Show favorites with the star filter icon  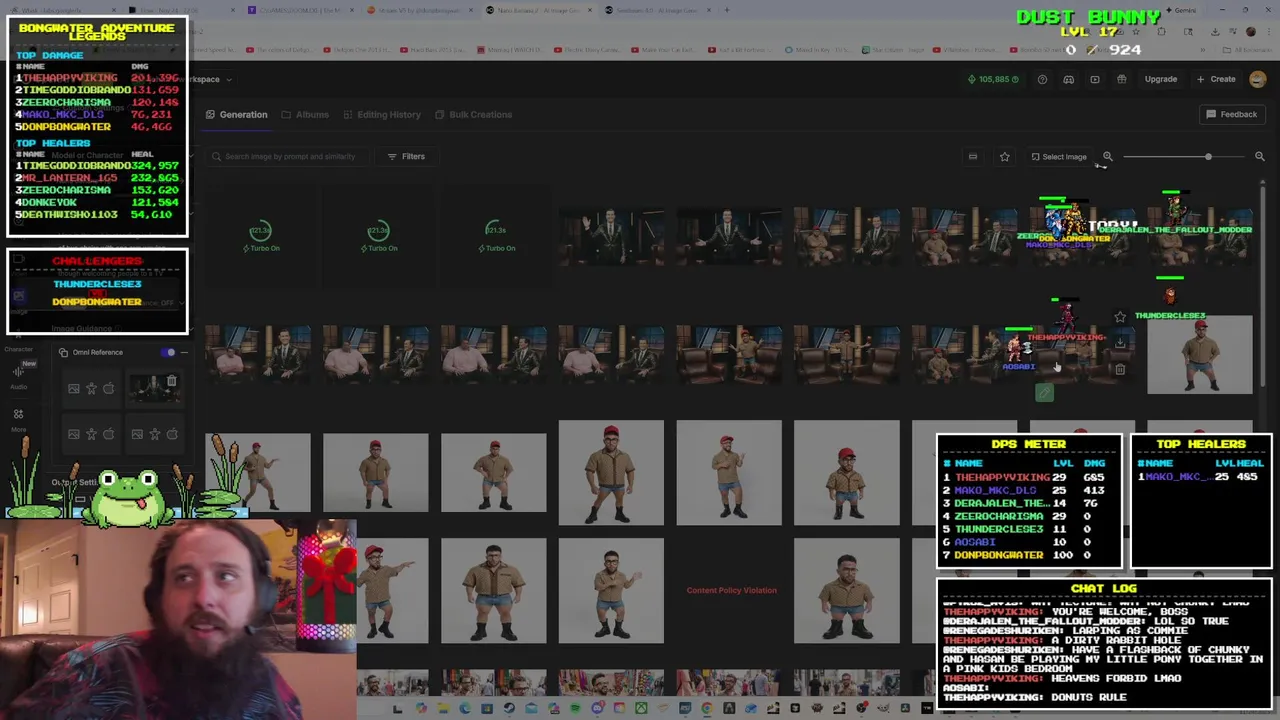click(x=1004, y=156)
